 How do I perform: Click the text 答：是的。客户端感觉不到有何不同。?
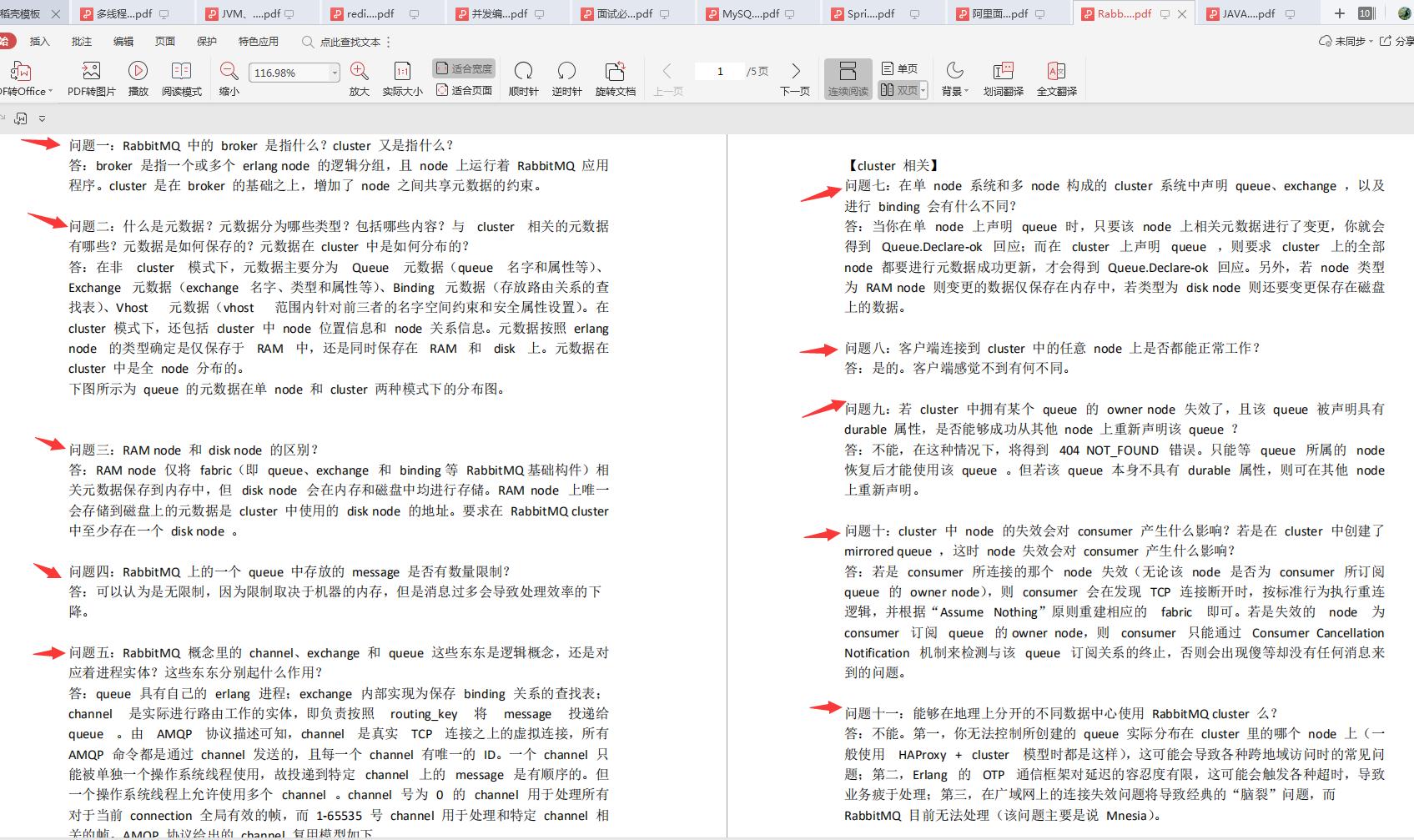[958, 369]
